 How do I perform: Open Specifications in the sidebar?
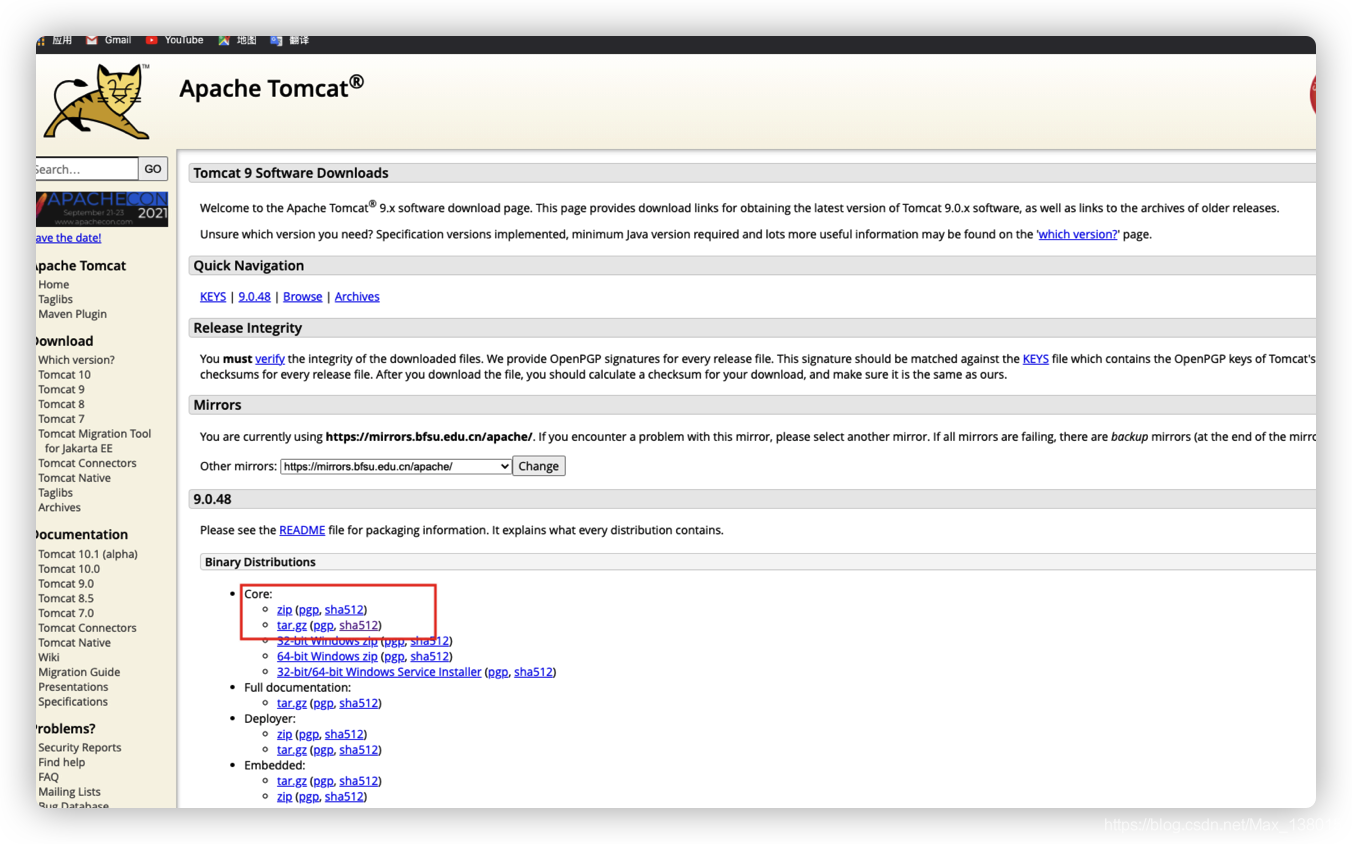[73, 702]
